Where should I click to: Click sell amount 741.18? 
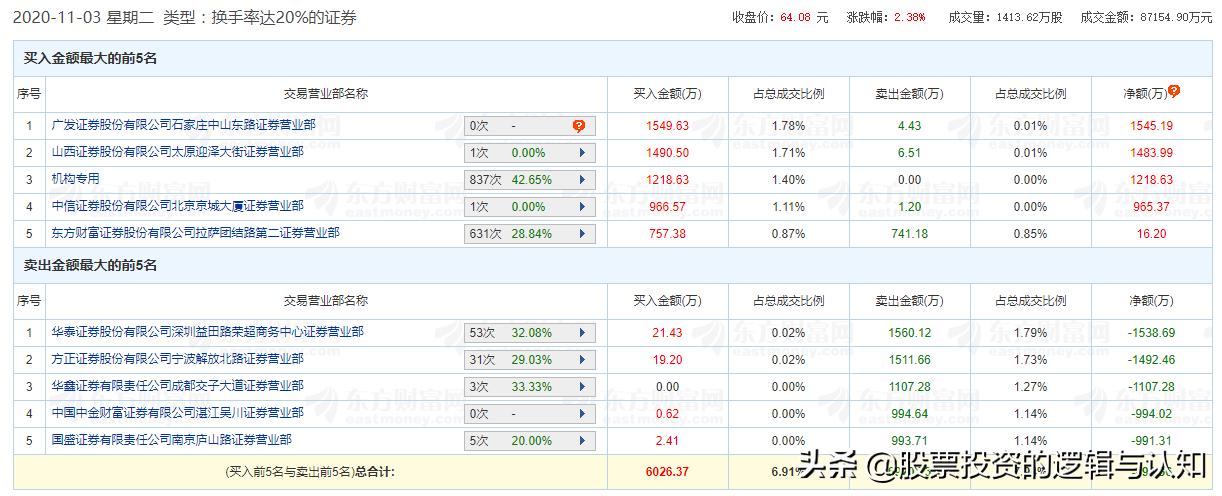point(909,234)
